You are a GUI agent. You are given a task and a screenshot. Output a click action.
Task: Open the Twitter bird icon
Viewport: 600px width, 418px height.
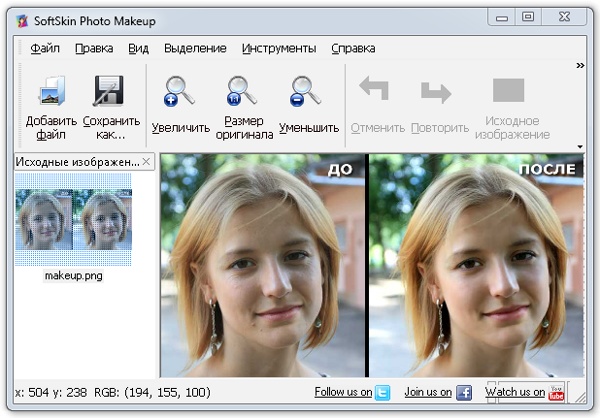pyautogui.click(x=382, y=393)
